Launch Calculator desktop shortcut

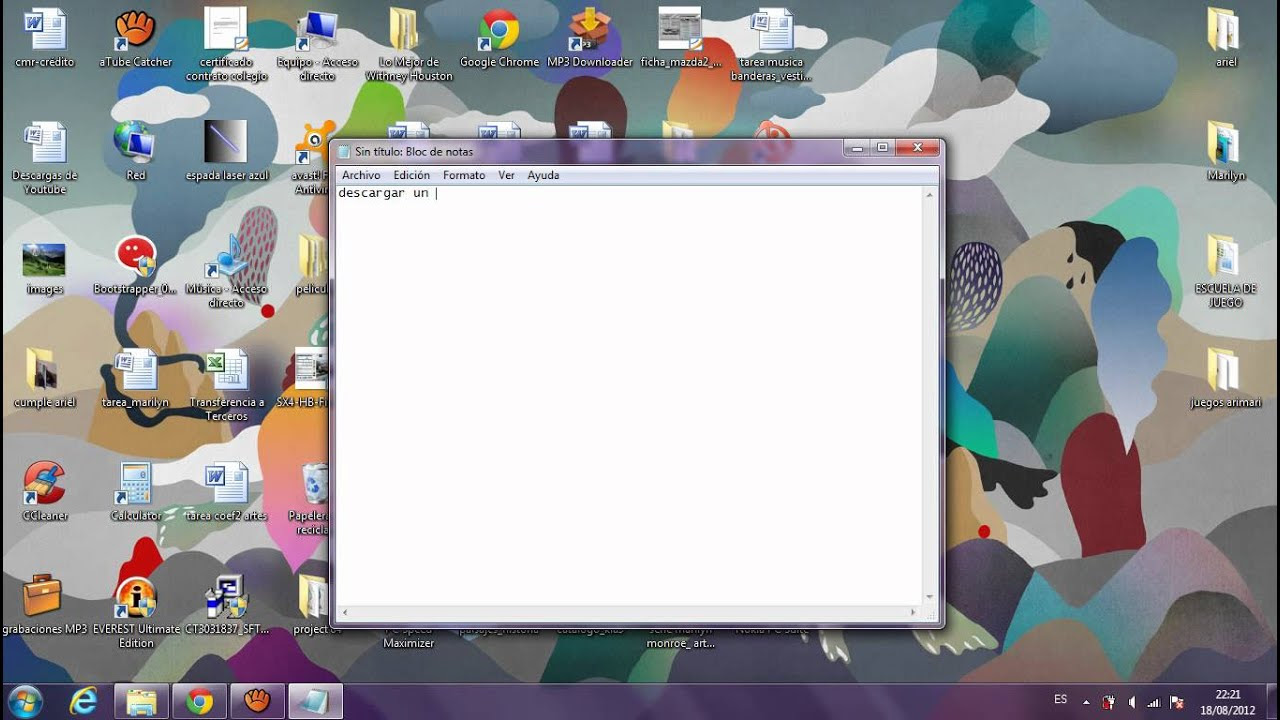point(135,484)
